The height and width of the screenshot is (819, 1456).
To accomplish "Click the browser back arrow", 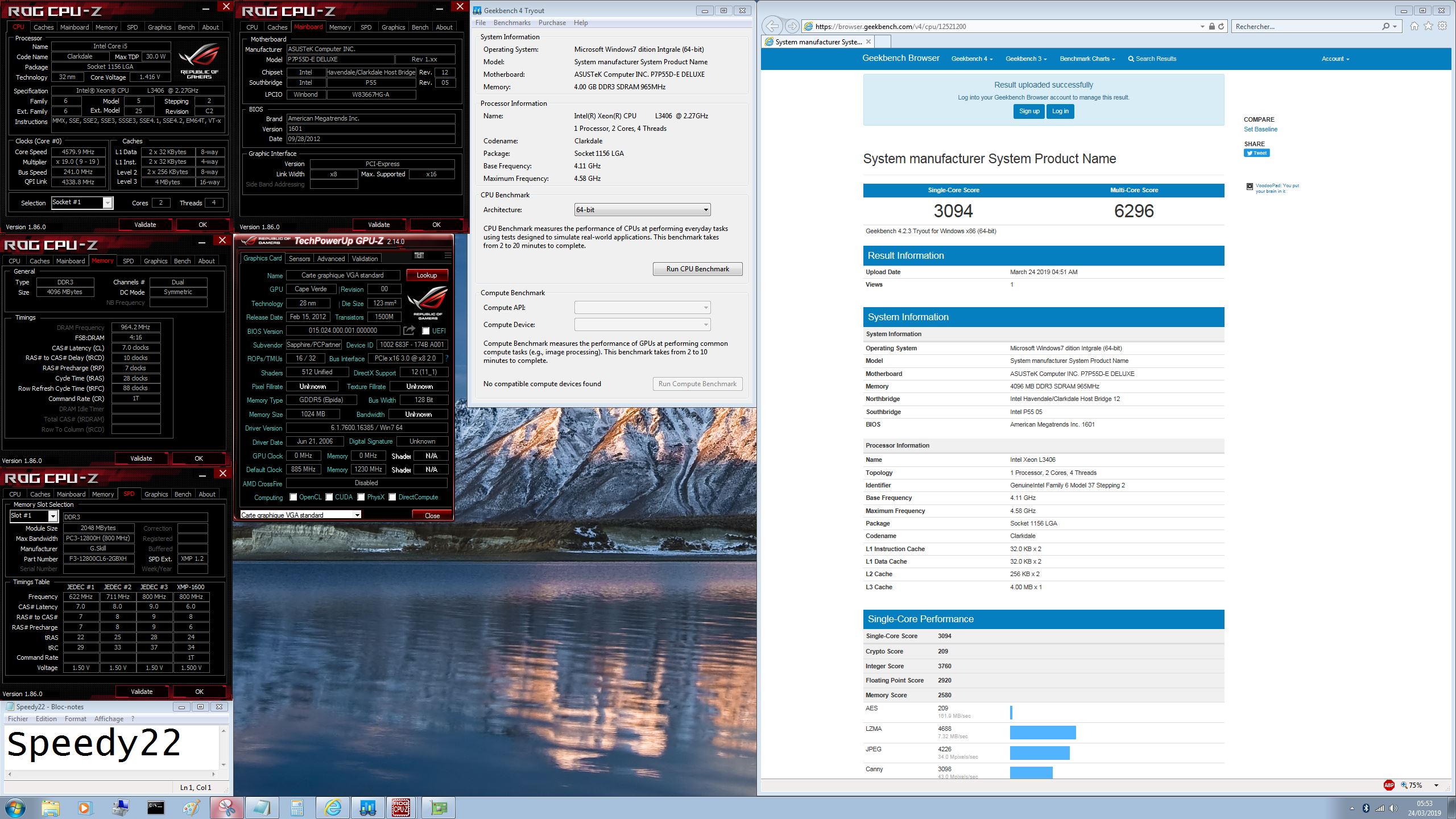I will click(x=772, y=26).
